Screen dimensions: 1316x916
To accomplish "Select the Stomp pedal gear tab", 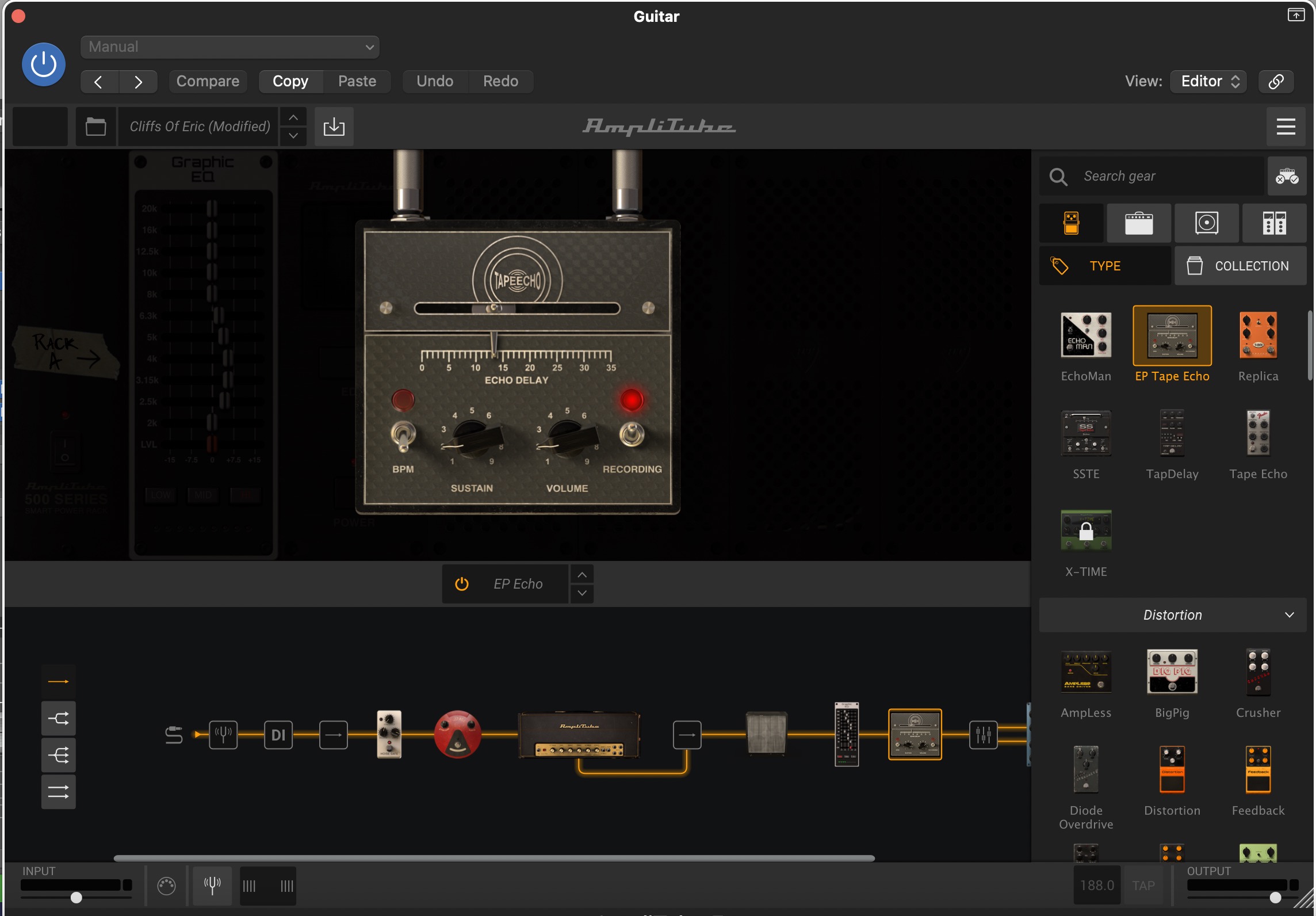I will (x=1071, y=223).
